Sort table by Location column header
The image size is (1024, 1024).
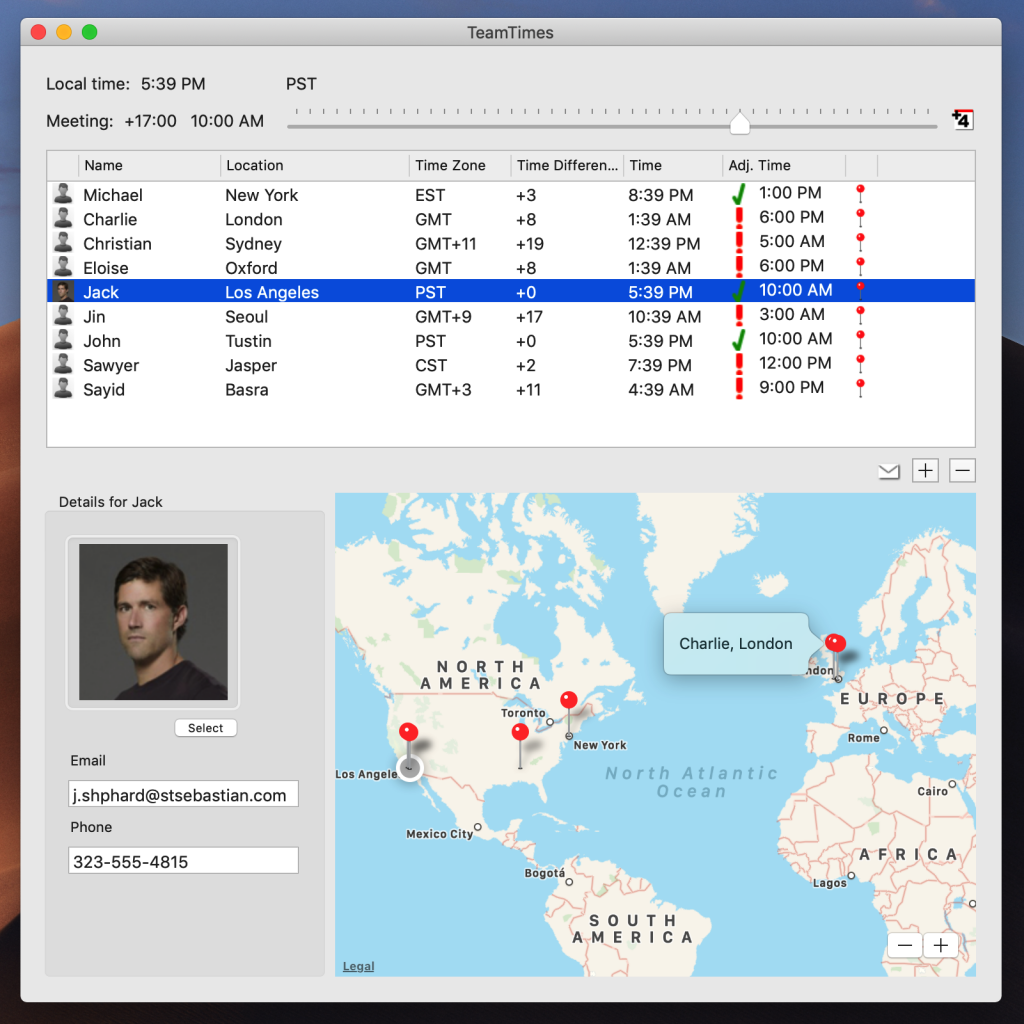(315, 165)
